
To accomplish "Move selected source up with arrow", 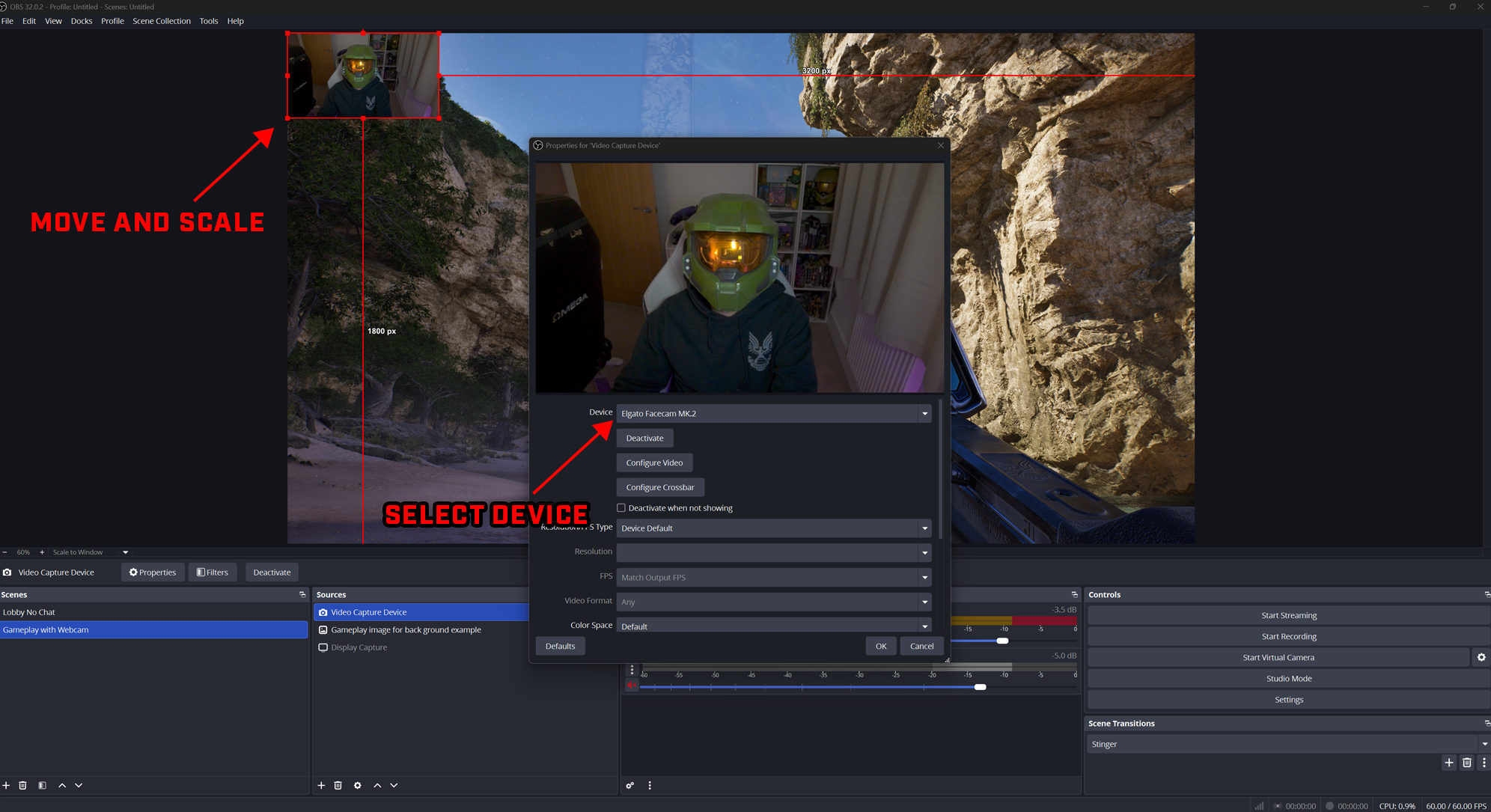I will [376, 785].
